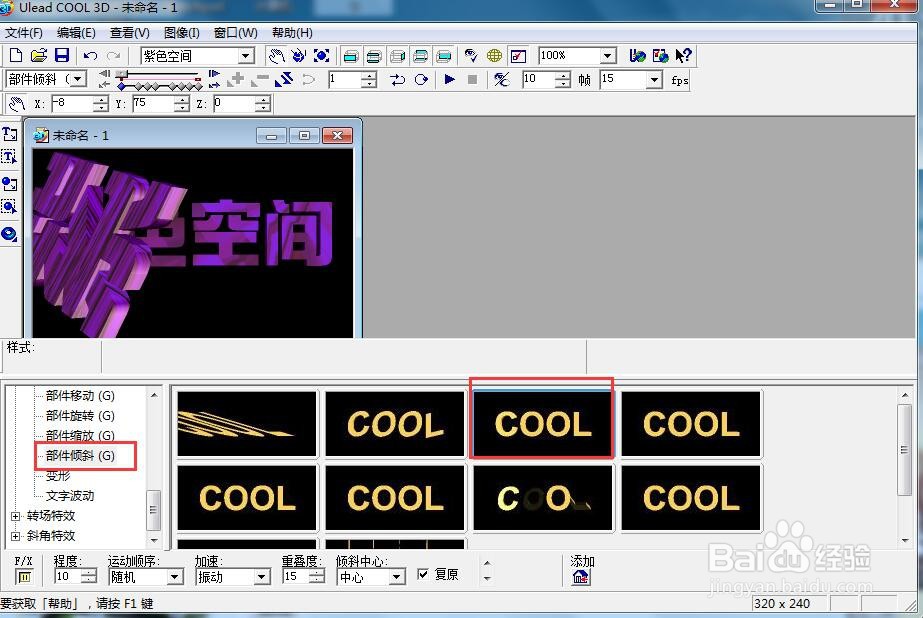Toggle ping-pong playback mode icon
The height and width of the screenshot is (618, 923).
(398, 79)
